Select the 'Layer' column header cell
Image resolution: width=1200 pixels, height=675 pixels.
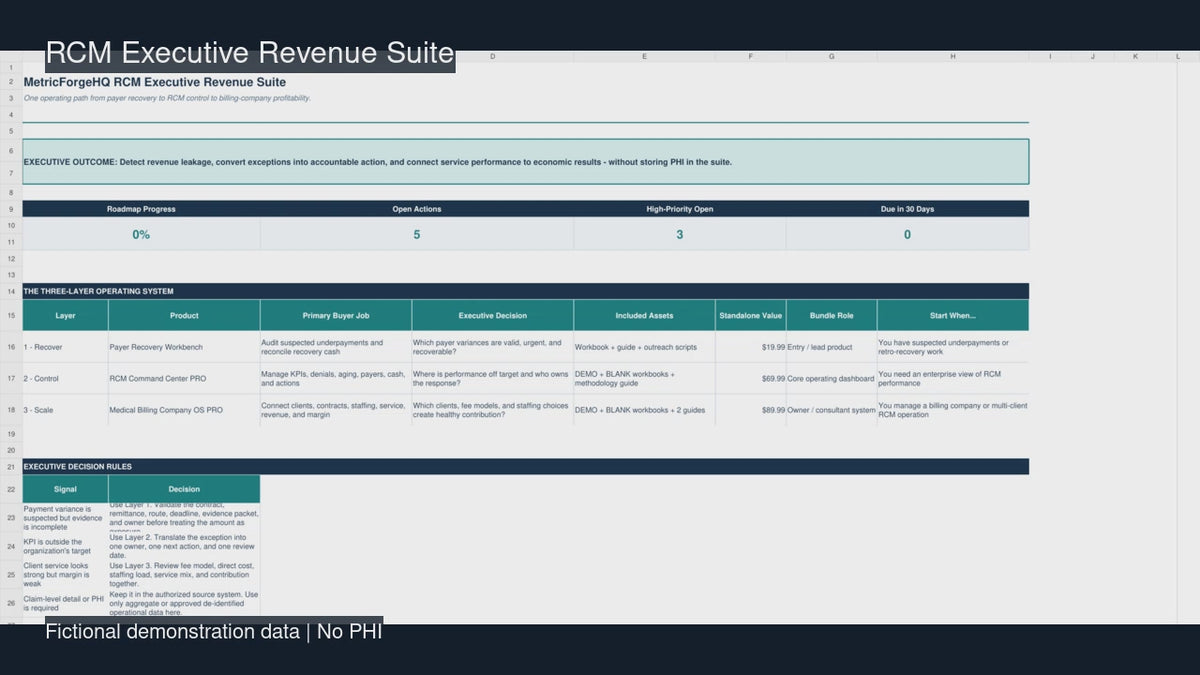point(65,315)
